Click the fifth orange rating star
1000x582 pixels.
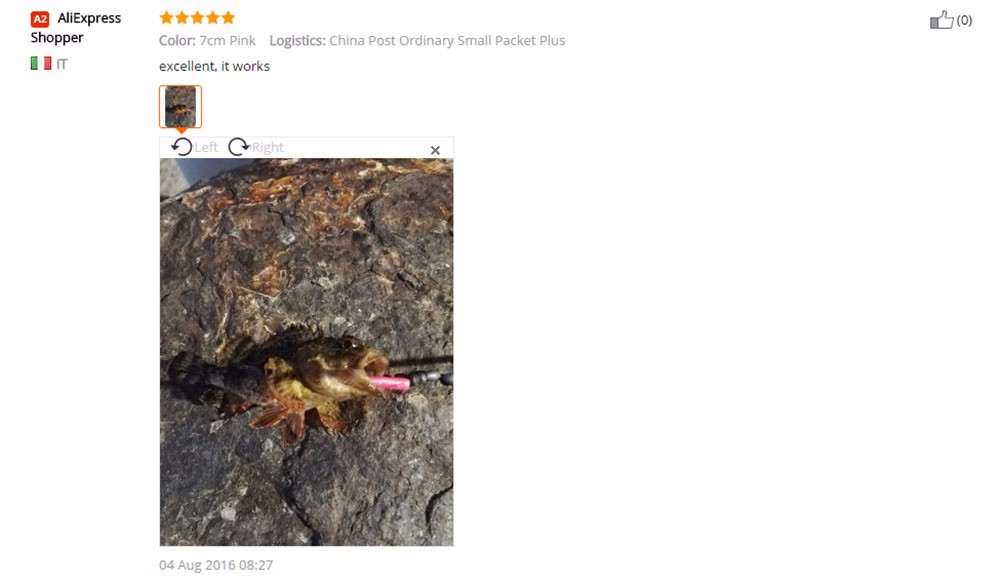pos(228,17)
